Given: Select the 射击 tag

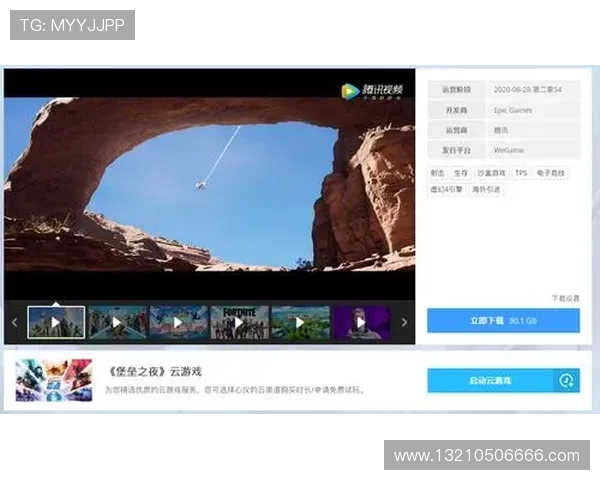Looking at the screenshot, I should click(x=437, y=173).
